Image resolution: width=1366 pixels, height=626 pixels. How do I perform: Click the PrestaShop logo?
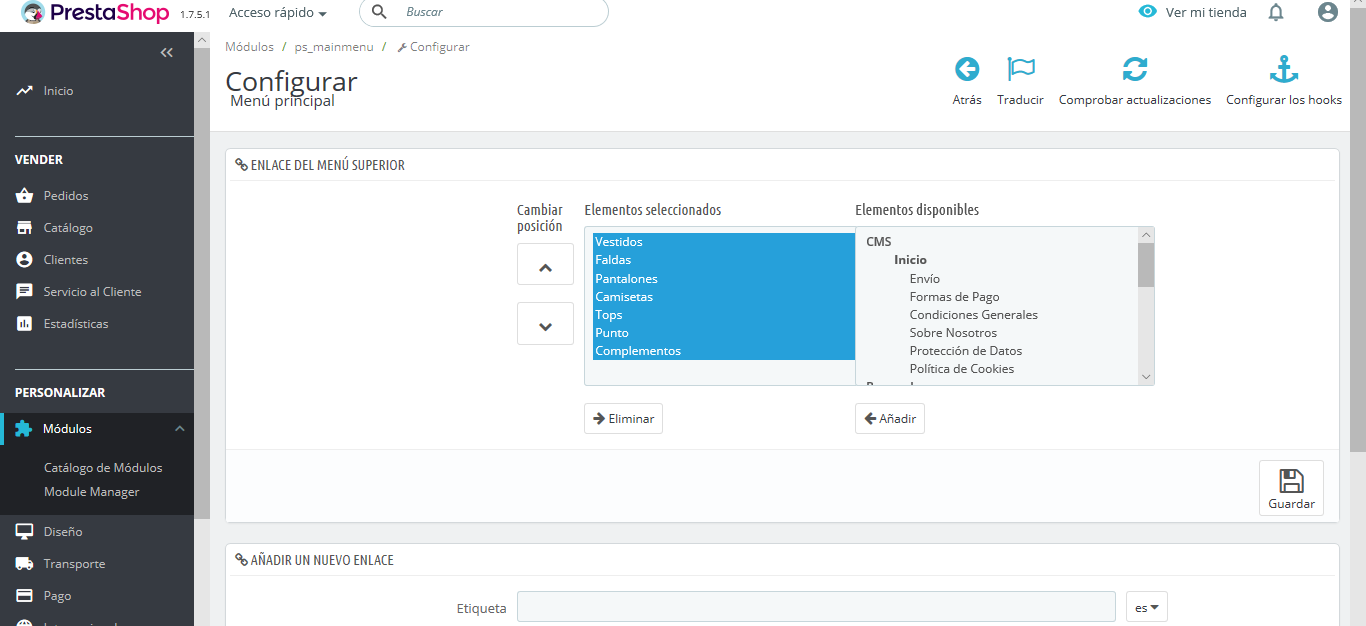click(96, 13)
